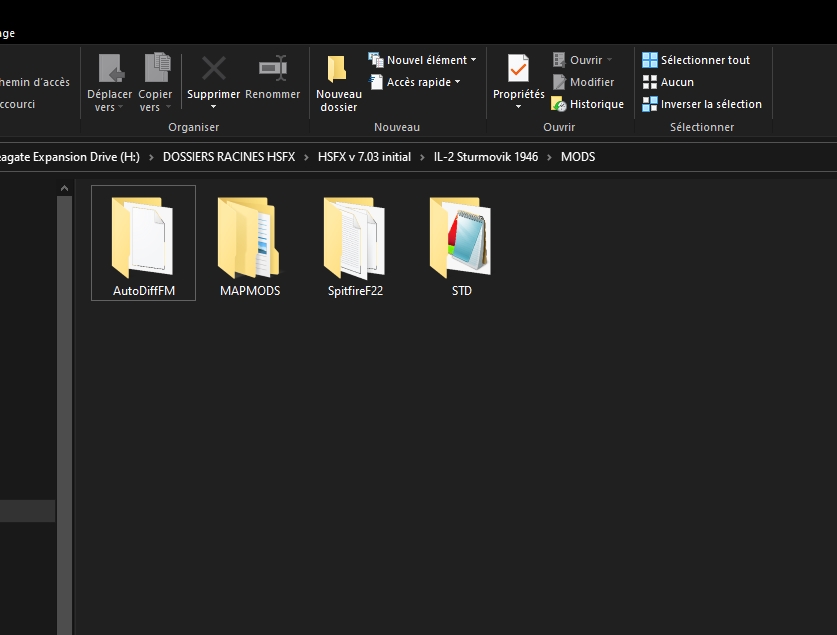Click the Nouvel élément icon
Image resolution: width=837 pixels, height=635 pixels.
(376, 60)
